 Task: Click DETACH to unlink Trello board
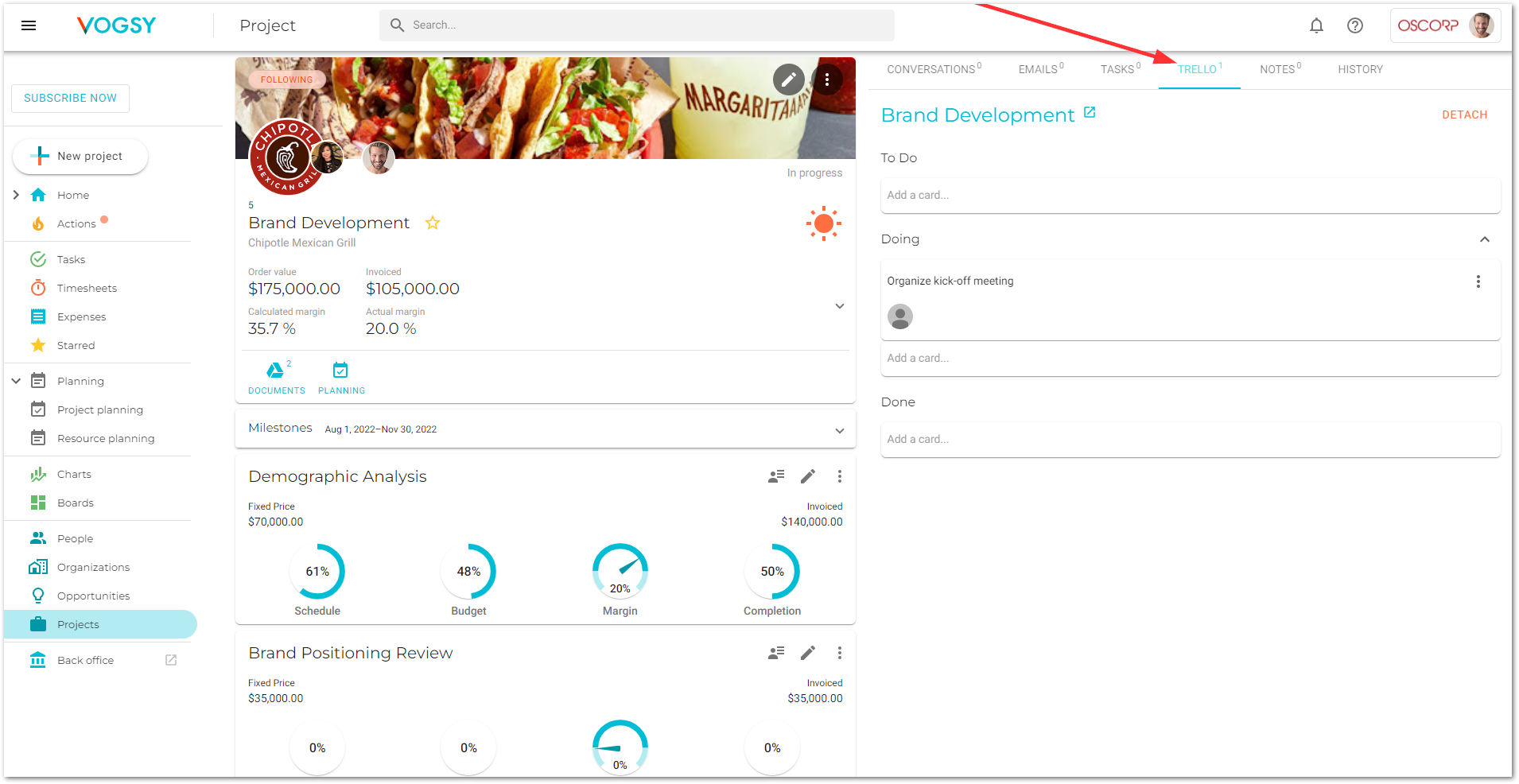pos(1464,114)
